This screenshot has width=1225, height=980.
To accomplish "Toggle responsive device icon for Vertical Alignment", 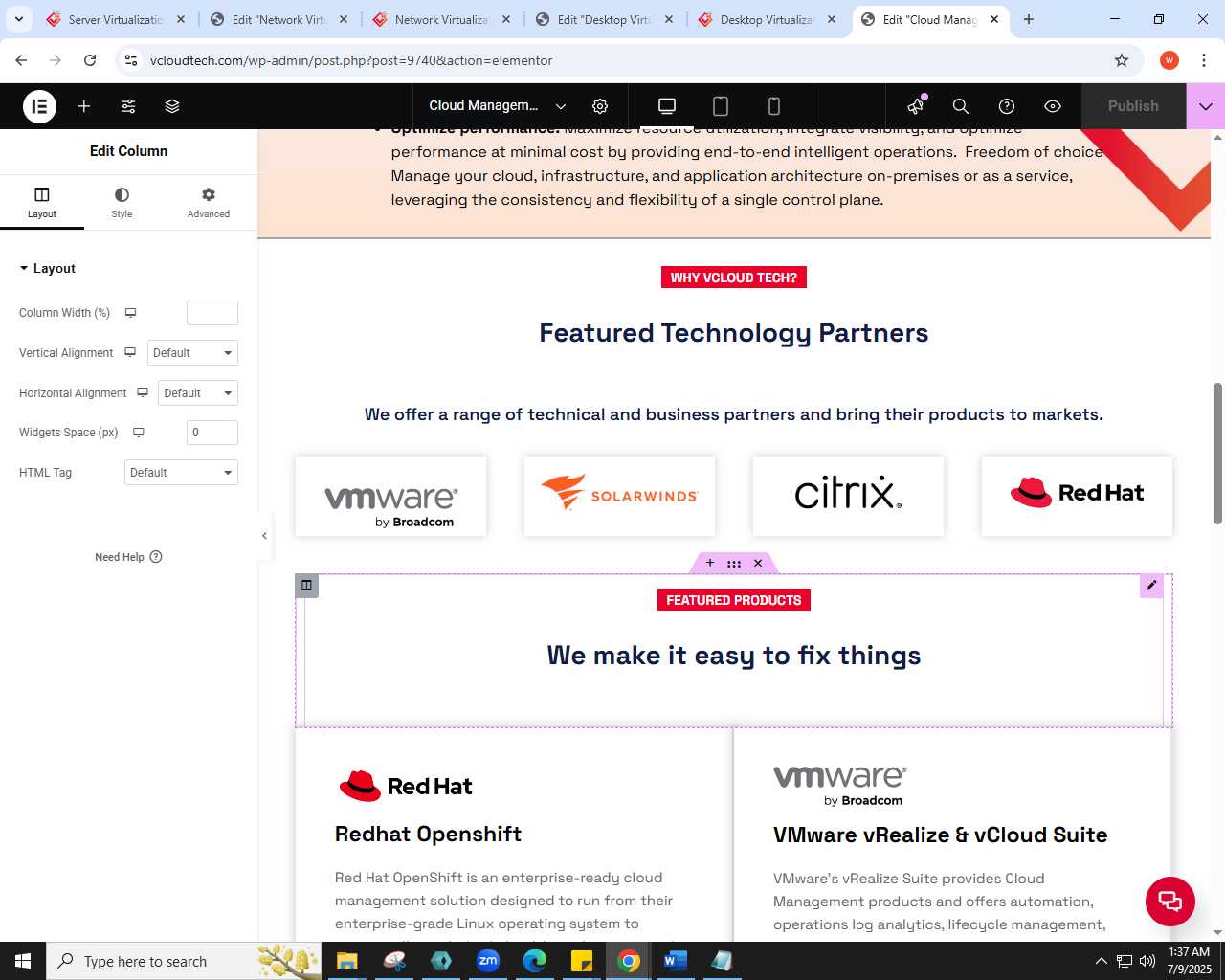I will coord(130,353).
